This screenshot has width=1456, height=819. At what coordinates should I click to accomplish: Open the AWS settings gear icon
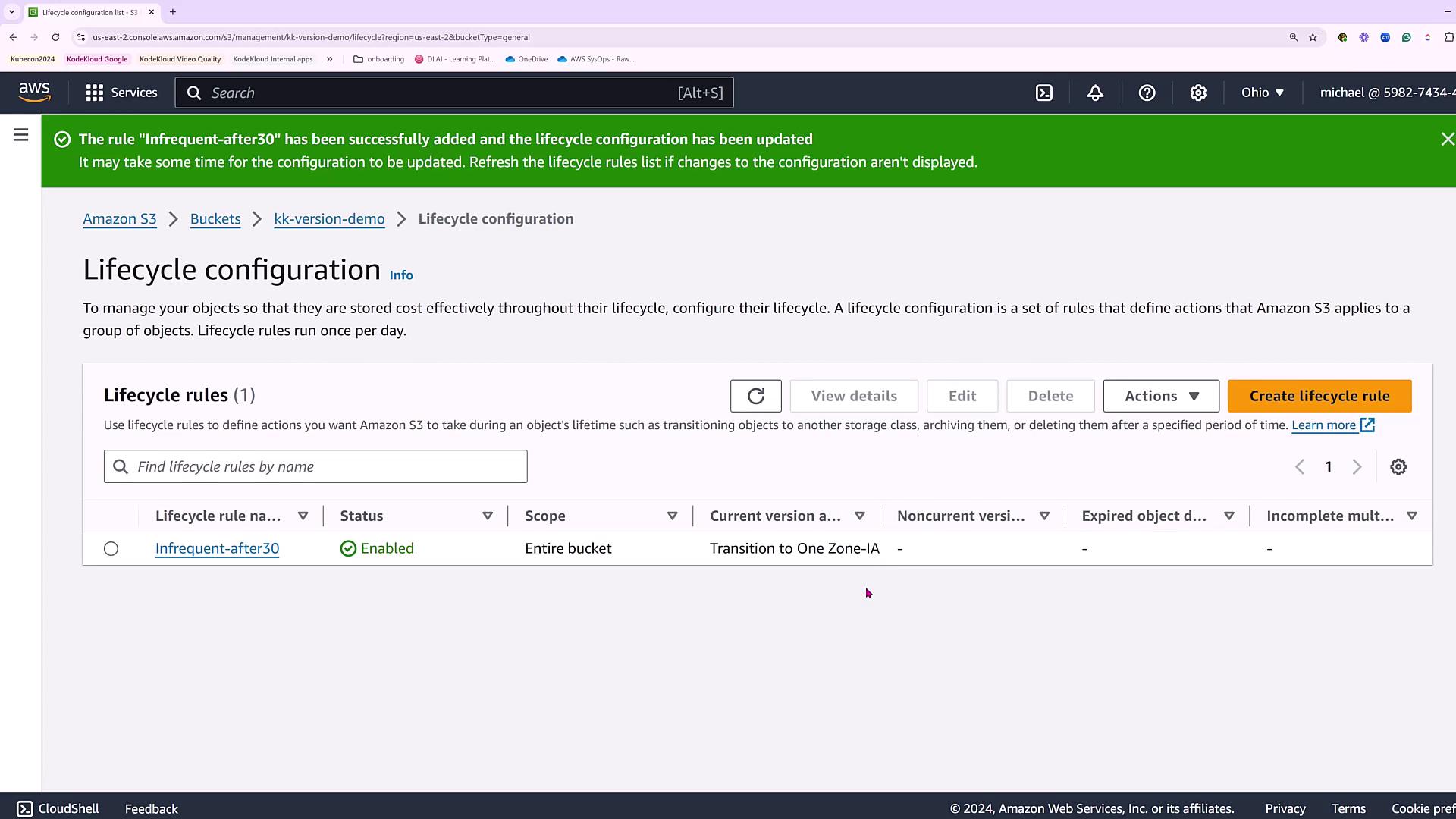pyautogui.click(x=1198, y=93)
